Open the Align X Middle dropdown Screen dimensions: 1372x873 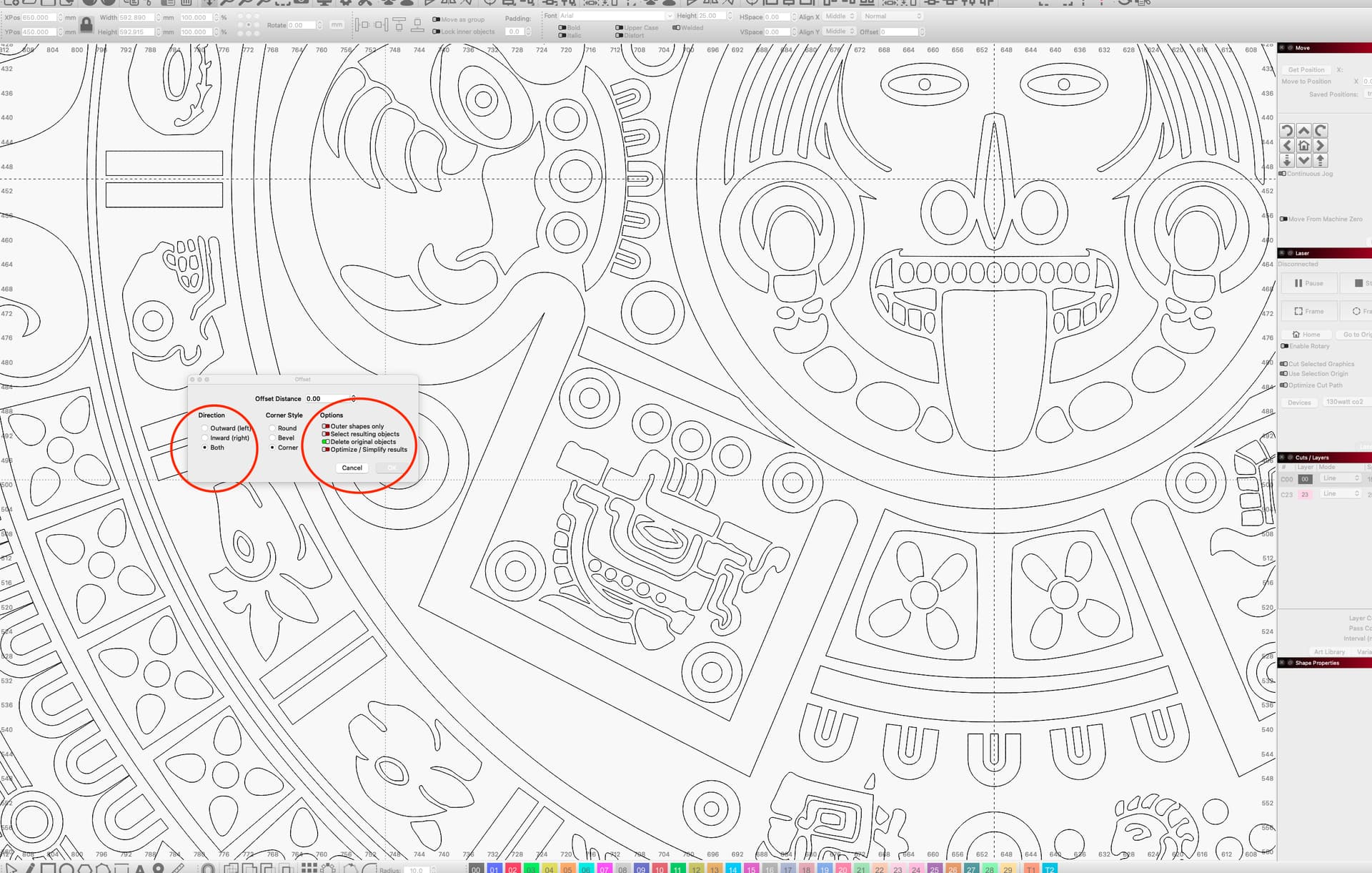pyautogui.click(x=840, y=16)
